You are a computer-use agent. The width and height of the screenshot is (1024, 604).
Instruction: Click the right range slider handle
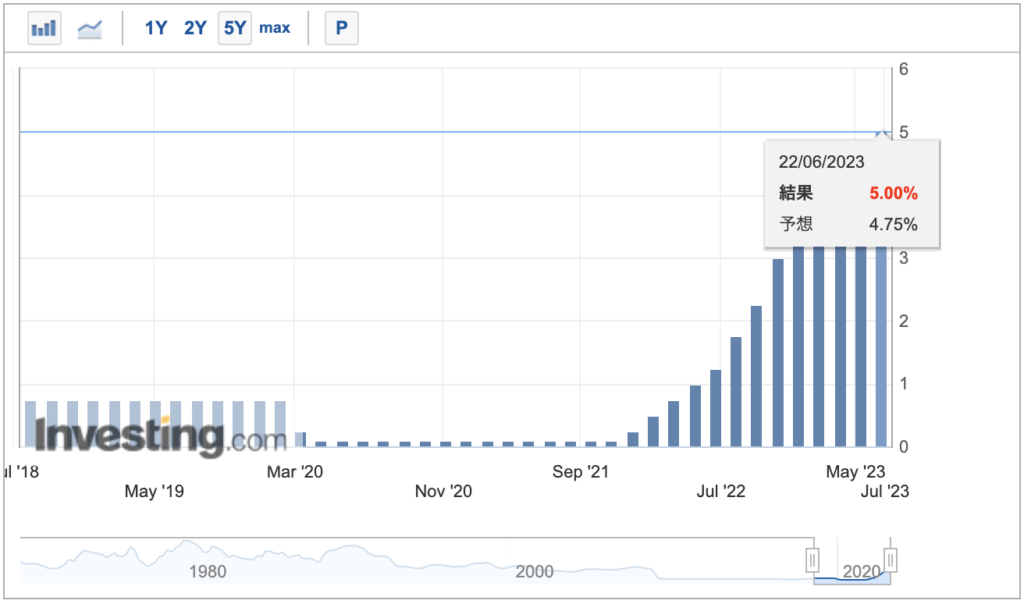point(890,560)
